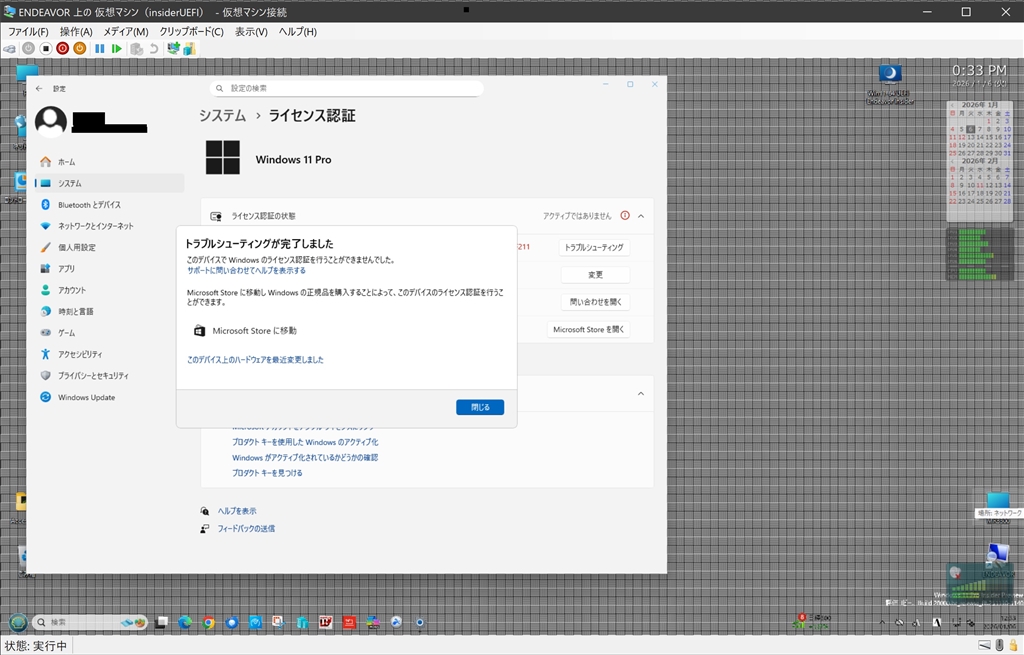Screen dimensions: 1024x655
Task: Click Microsoft Store を開く button
Action: point(588,330)
